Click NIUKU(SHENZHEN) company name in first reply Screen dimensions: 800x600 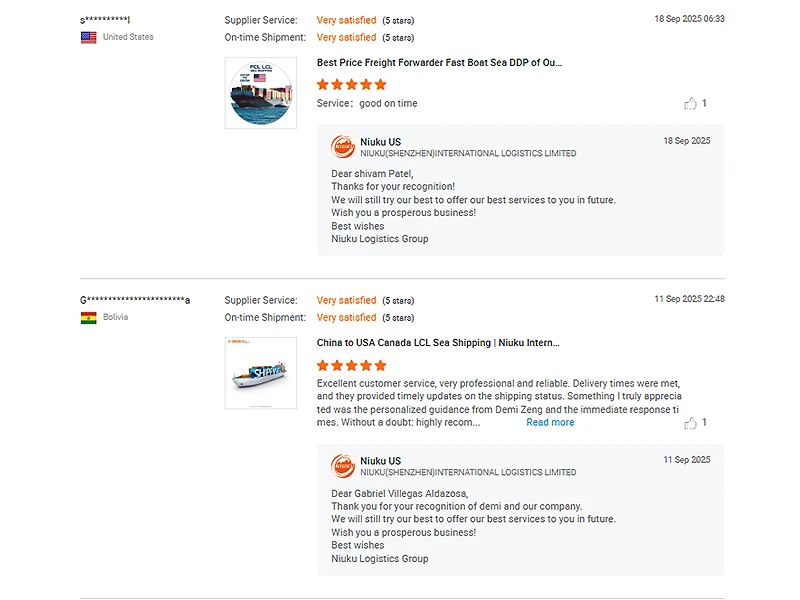click(468, 154)
